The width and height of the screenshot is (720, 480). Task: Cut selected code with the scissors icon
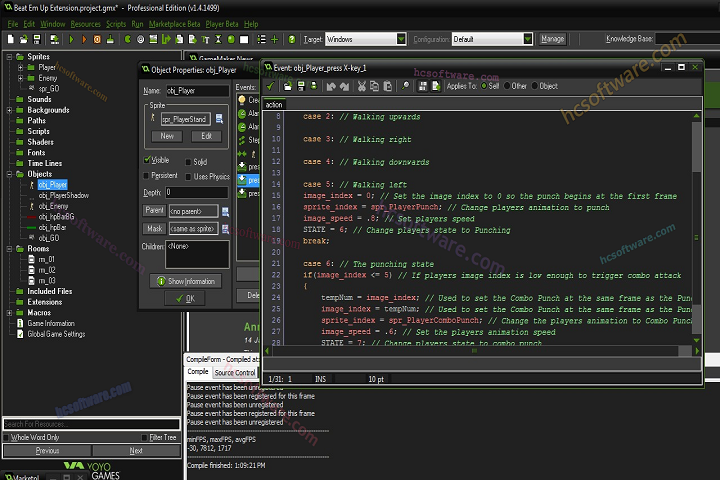tap(362, 86)
